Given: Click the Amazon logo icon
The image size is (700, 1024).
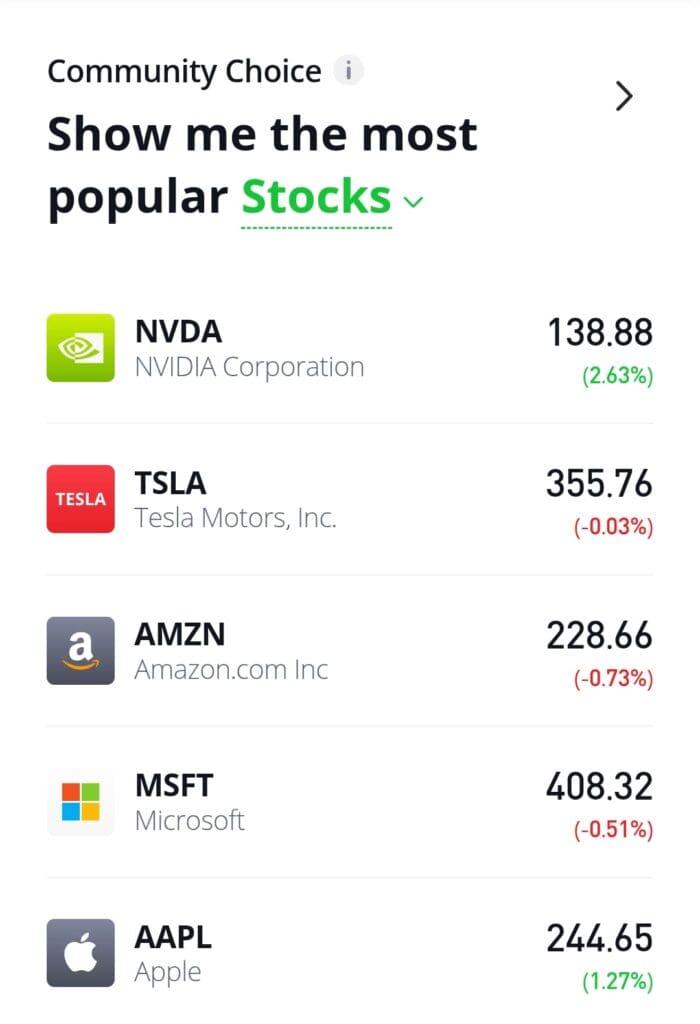Looking at the screenshot, I should tap(79, 650).
